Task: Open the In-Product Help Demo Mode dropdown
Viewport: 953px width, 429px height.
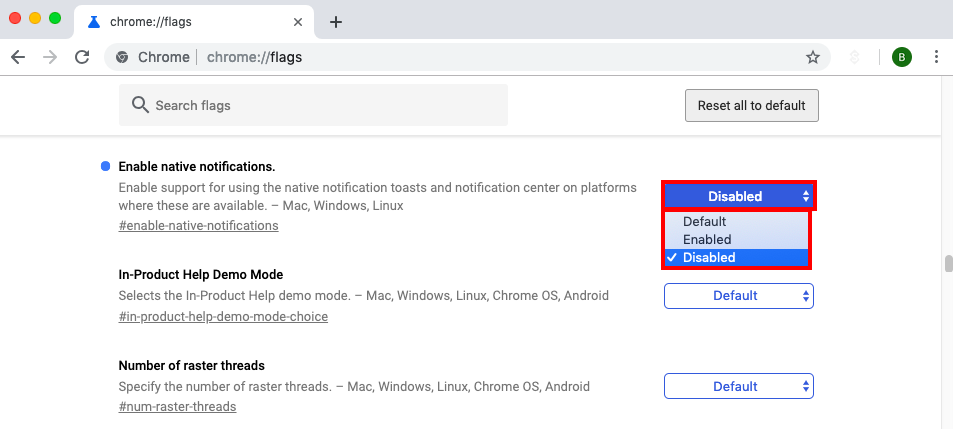Action: tap(738, 296)
